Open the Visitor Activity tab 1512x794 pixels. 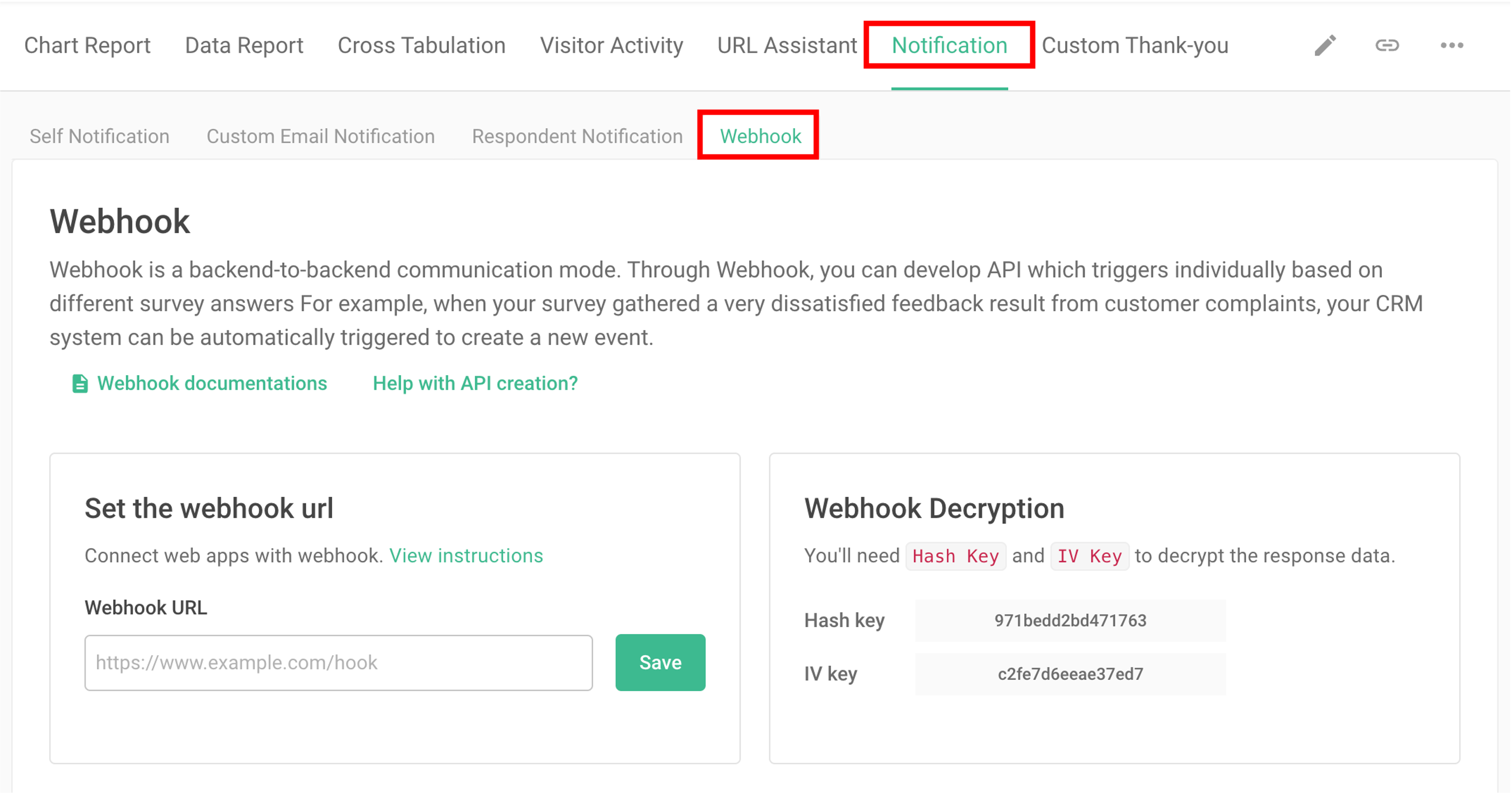pyautogui.click(x=611, y=45)
